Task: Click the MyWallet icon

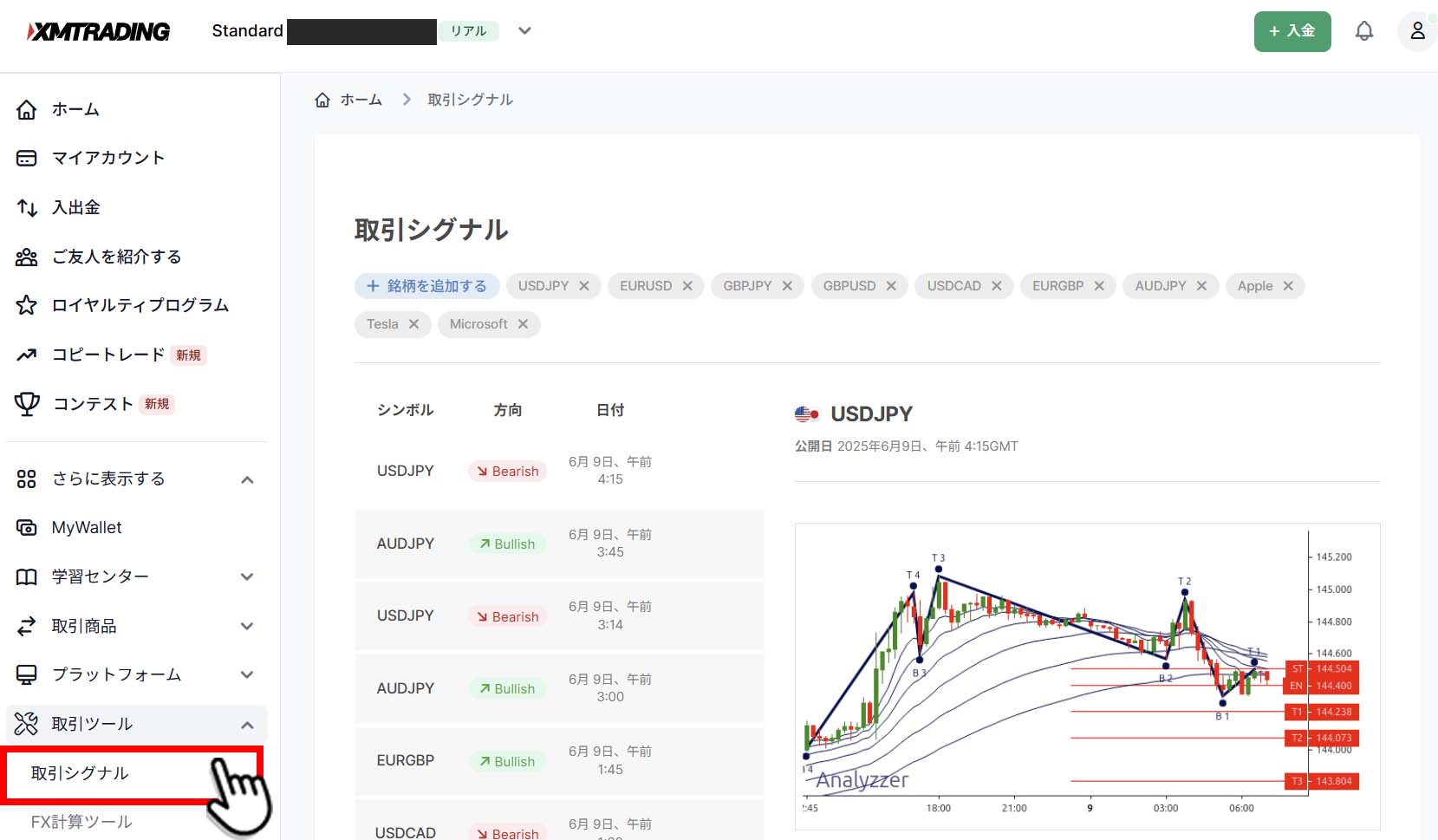Action: (x=27, y=527)
